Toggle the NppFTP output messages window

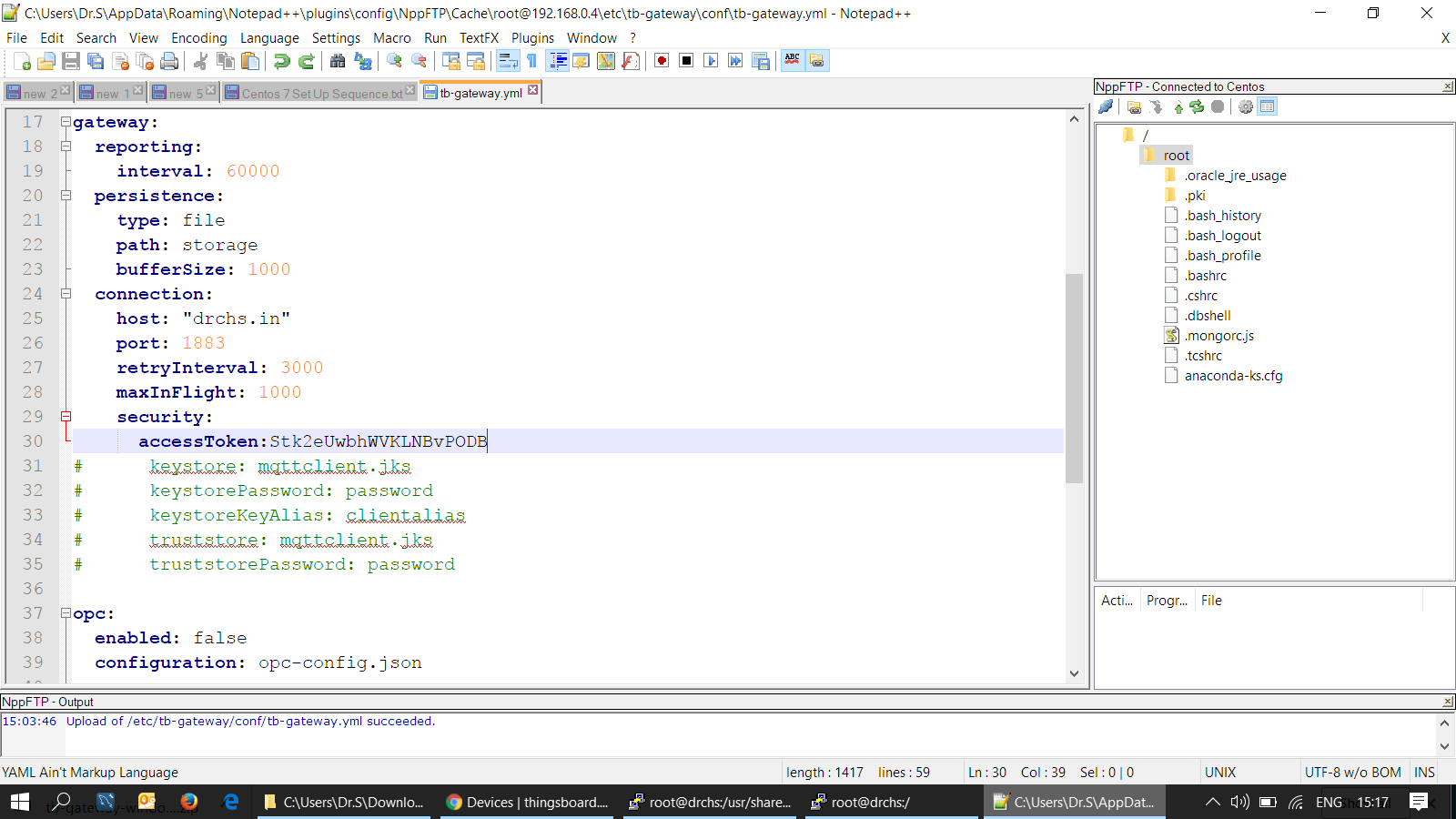pos(1267,106)
